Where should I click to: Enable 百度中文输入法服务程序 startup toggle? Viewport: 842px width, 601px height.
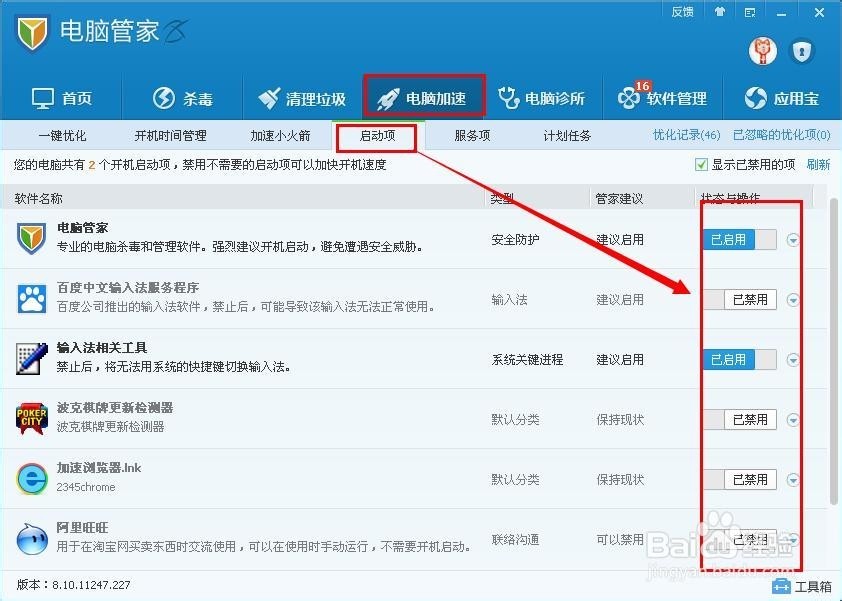pos(739,299)
